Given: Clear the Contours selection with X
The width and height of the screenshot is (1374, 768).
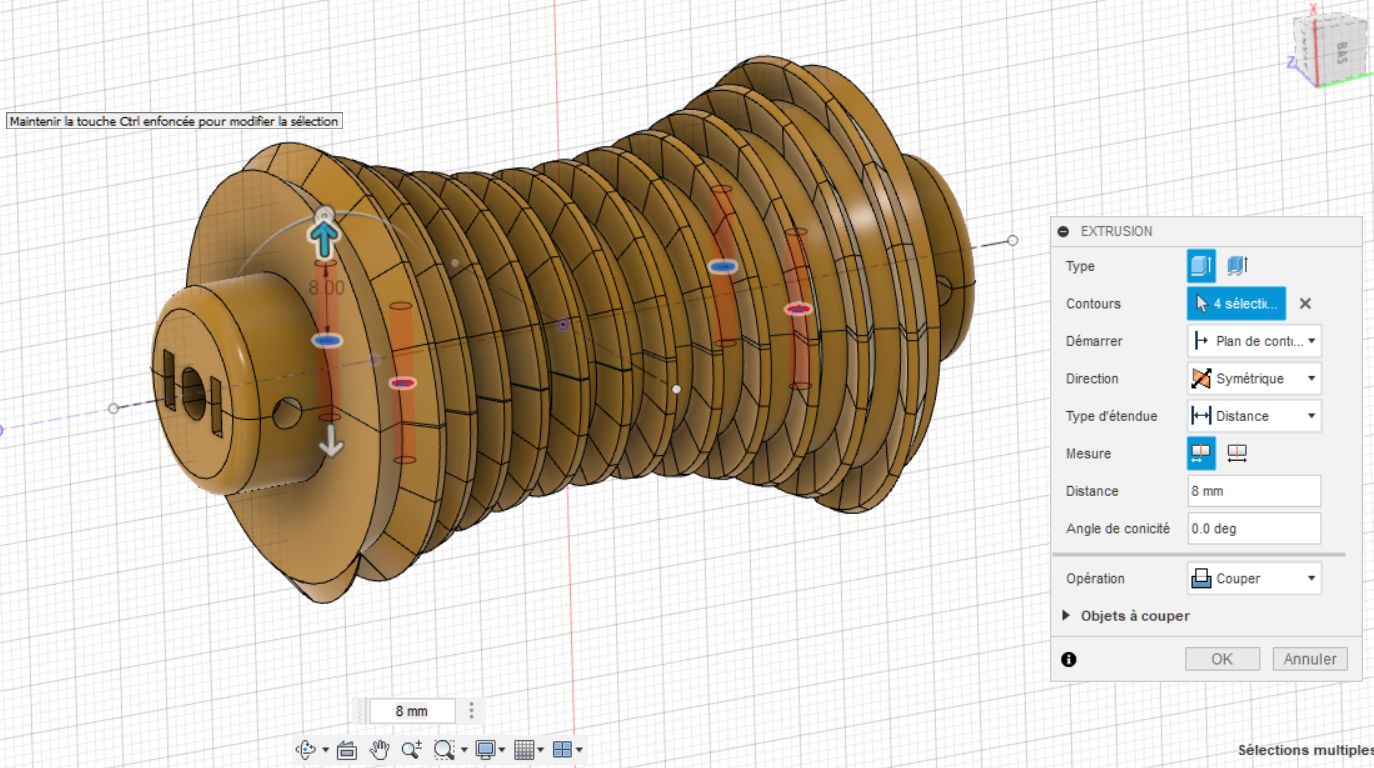Looking at the screenshot, I should [x=1305, y=304].
